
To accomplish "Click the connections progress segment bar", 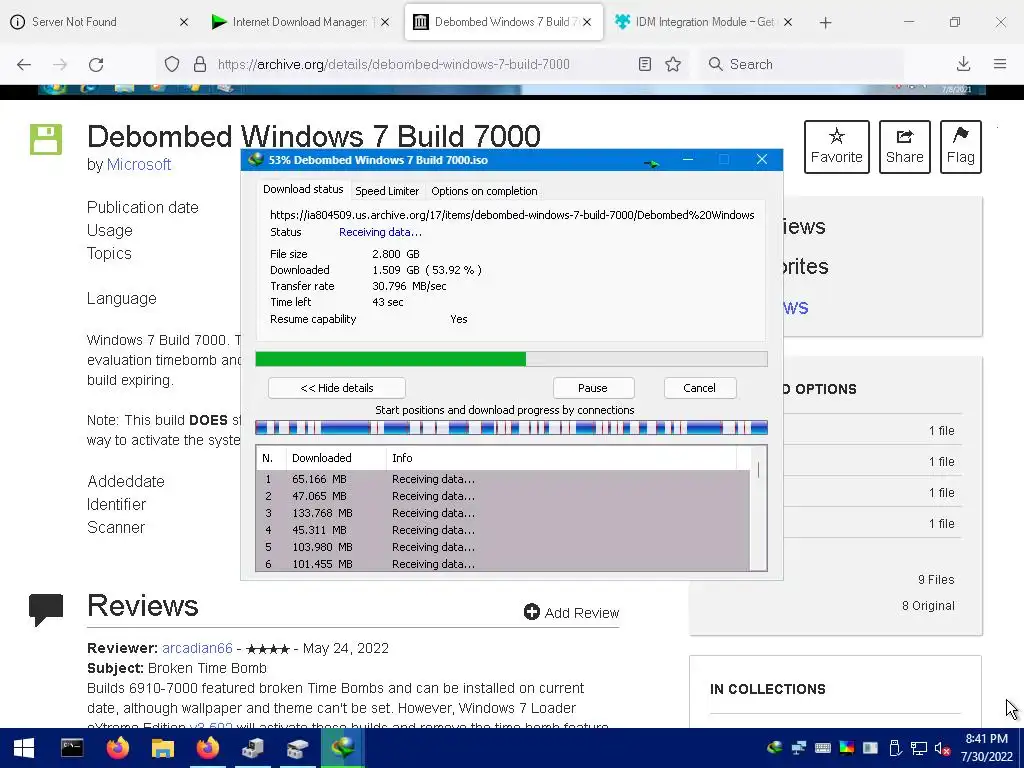I will point(511,428).
